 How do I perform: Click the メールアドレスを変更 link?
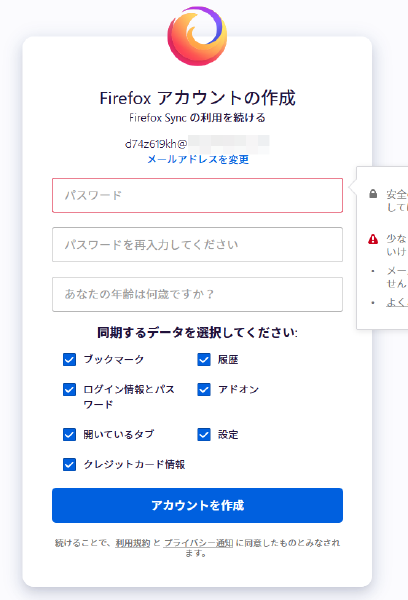(198, 159)
